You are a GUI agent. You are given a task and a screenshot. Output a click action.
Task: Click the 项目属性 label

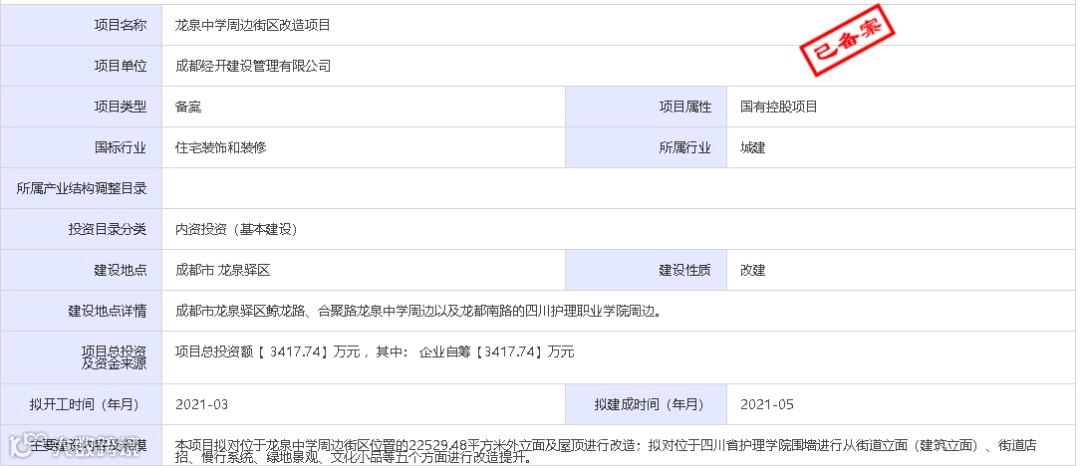coord(685,107)
